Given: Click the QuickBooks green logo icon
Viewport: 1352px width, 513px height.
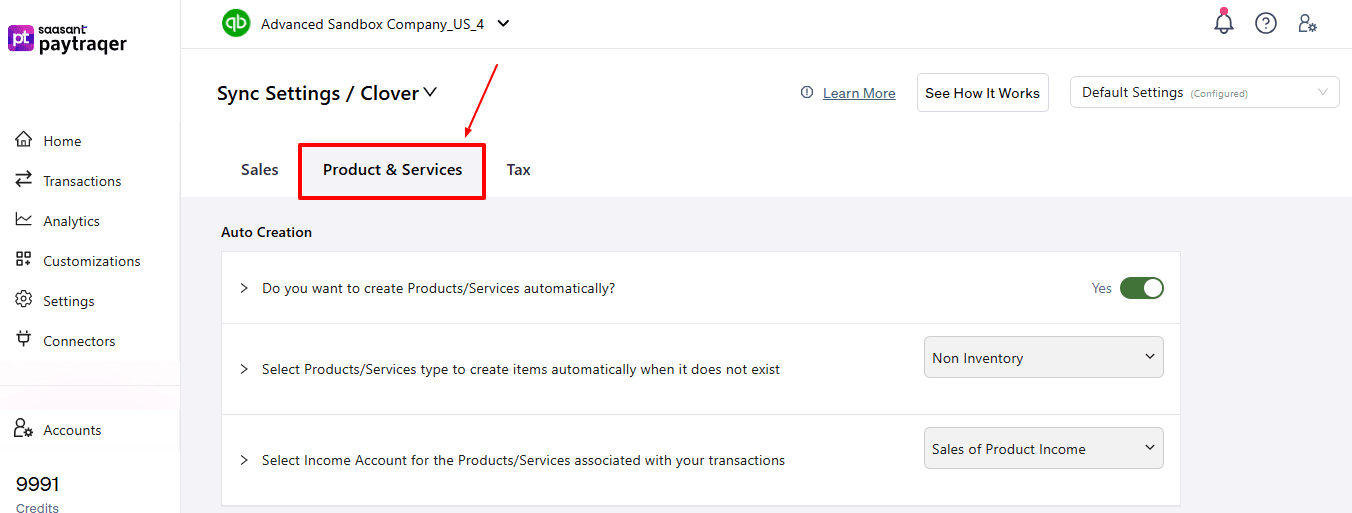Looking at the screenshot, I should click(x=236, y=23).
